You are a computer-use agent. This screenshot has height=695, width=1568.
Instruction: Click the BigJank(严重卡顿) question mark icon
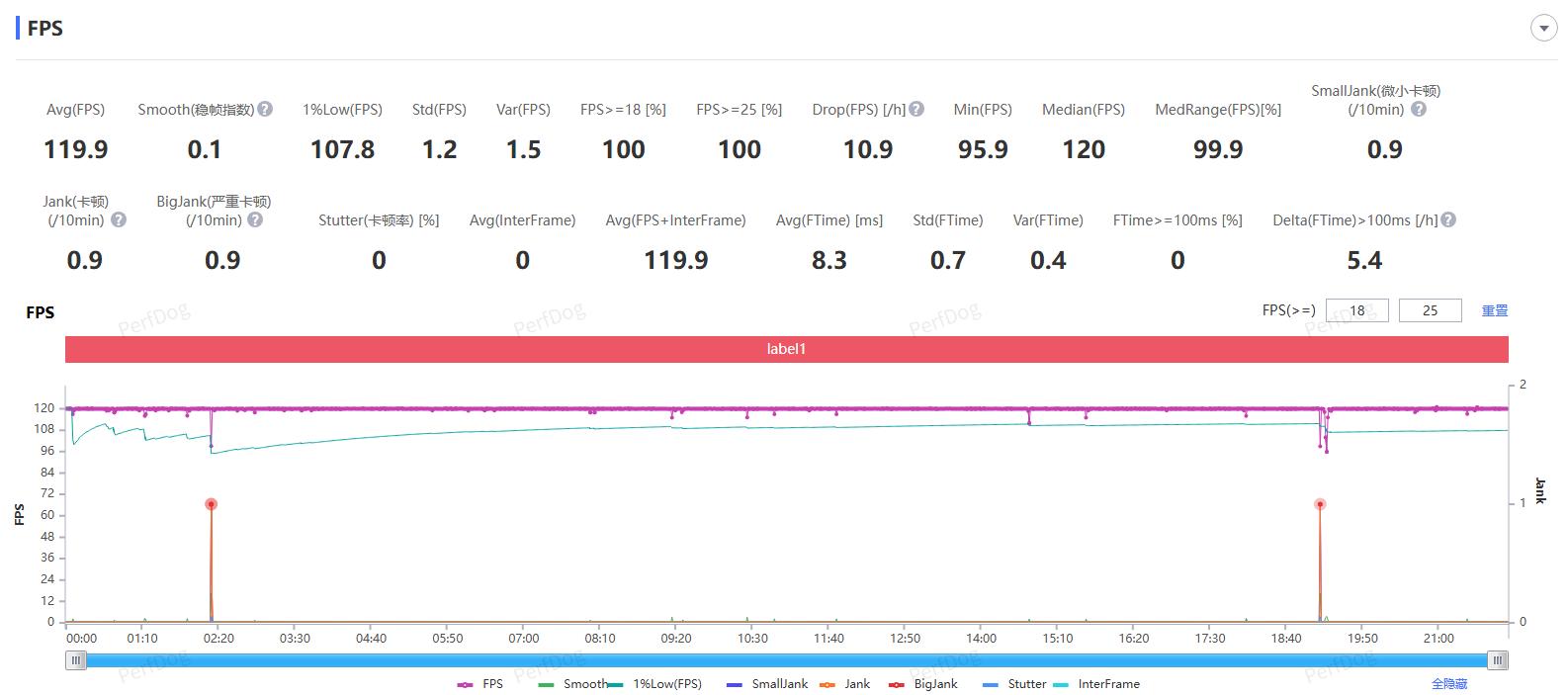pyautogui.click(x=255, y=220)
